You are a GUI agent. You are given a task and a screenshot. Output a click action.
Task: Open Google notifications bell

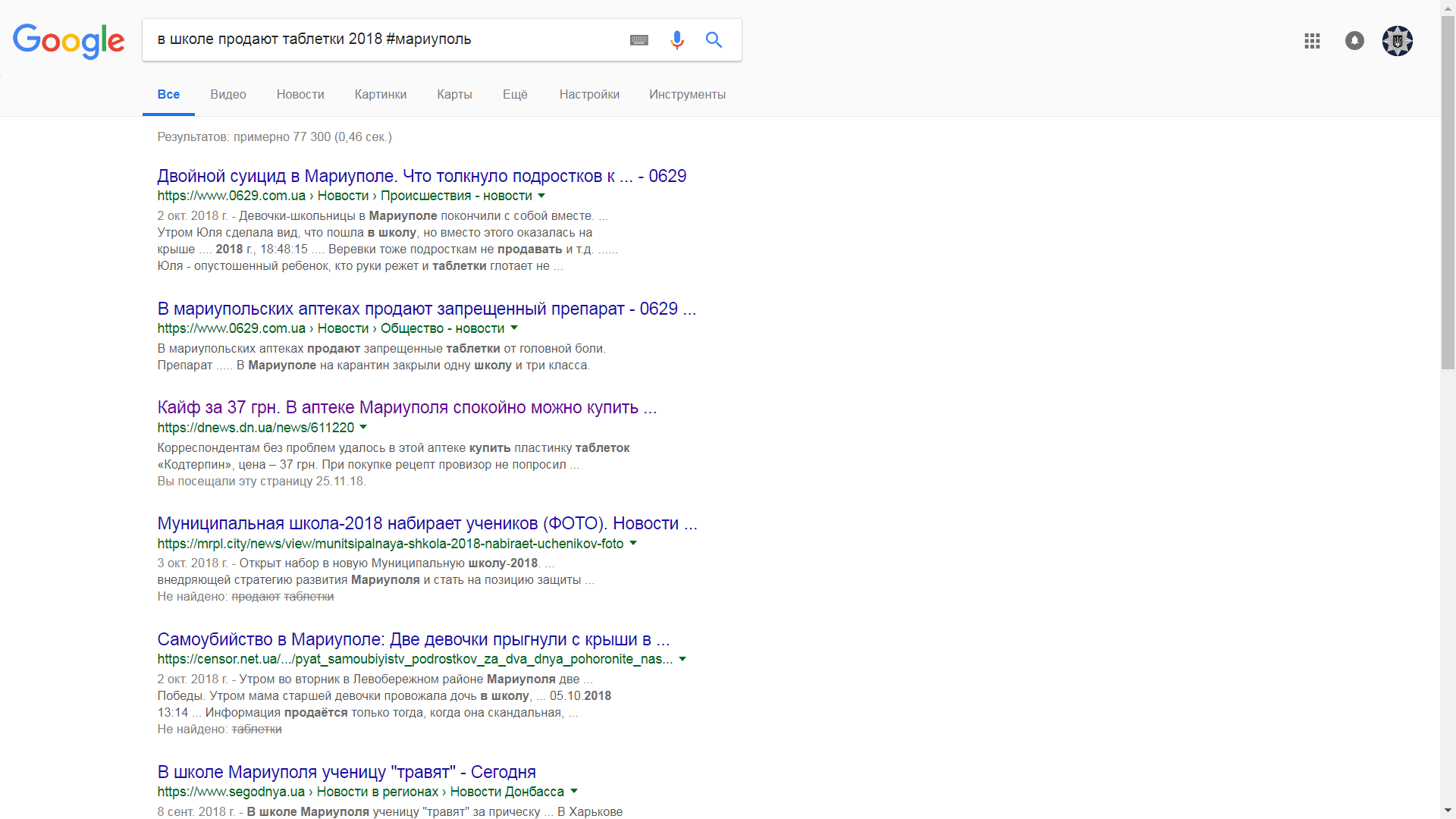pos(1354,41)
